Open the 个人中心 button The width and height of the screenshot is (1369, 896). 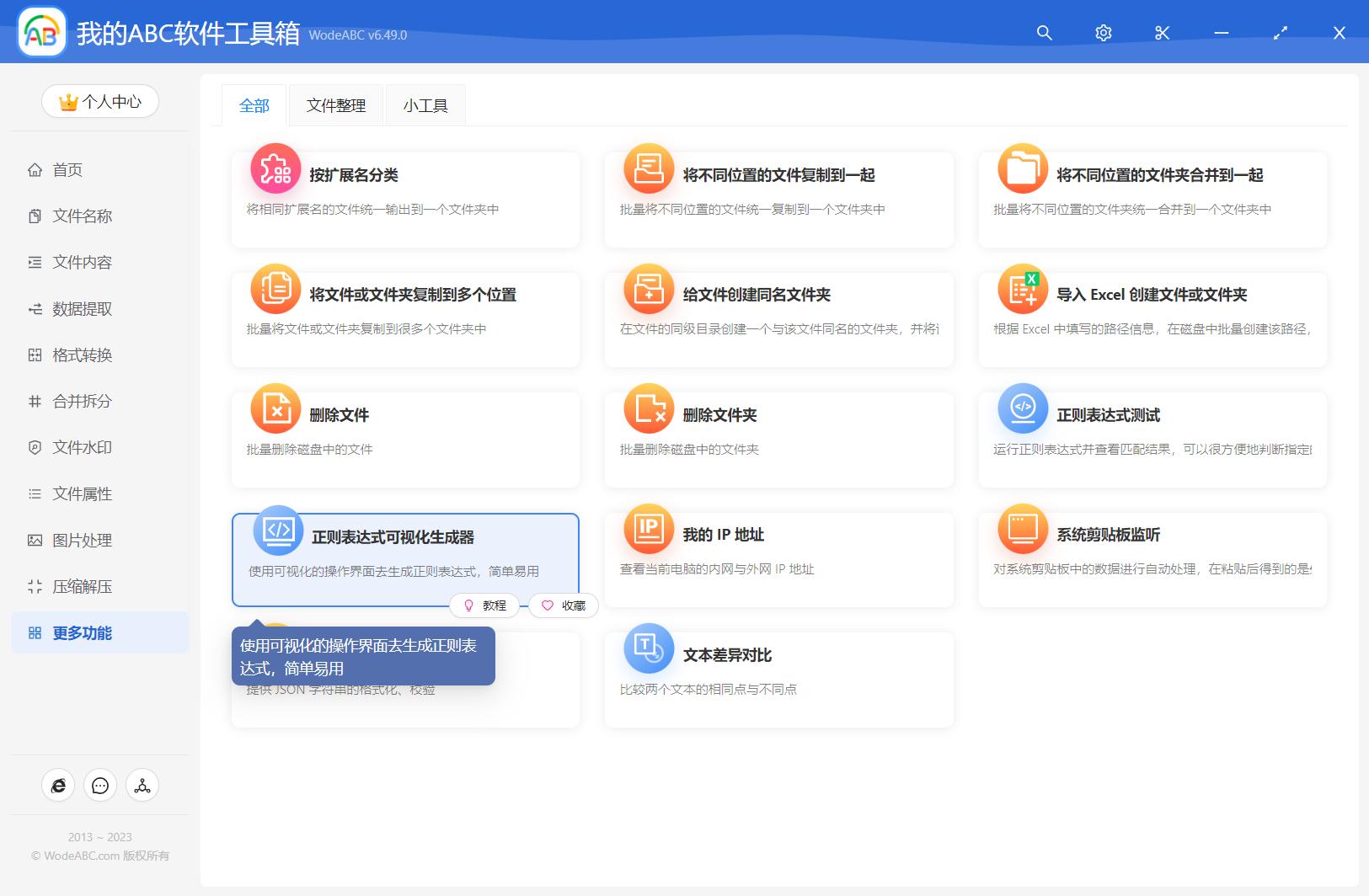100,102
